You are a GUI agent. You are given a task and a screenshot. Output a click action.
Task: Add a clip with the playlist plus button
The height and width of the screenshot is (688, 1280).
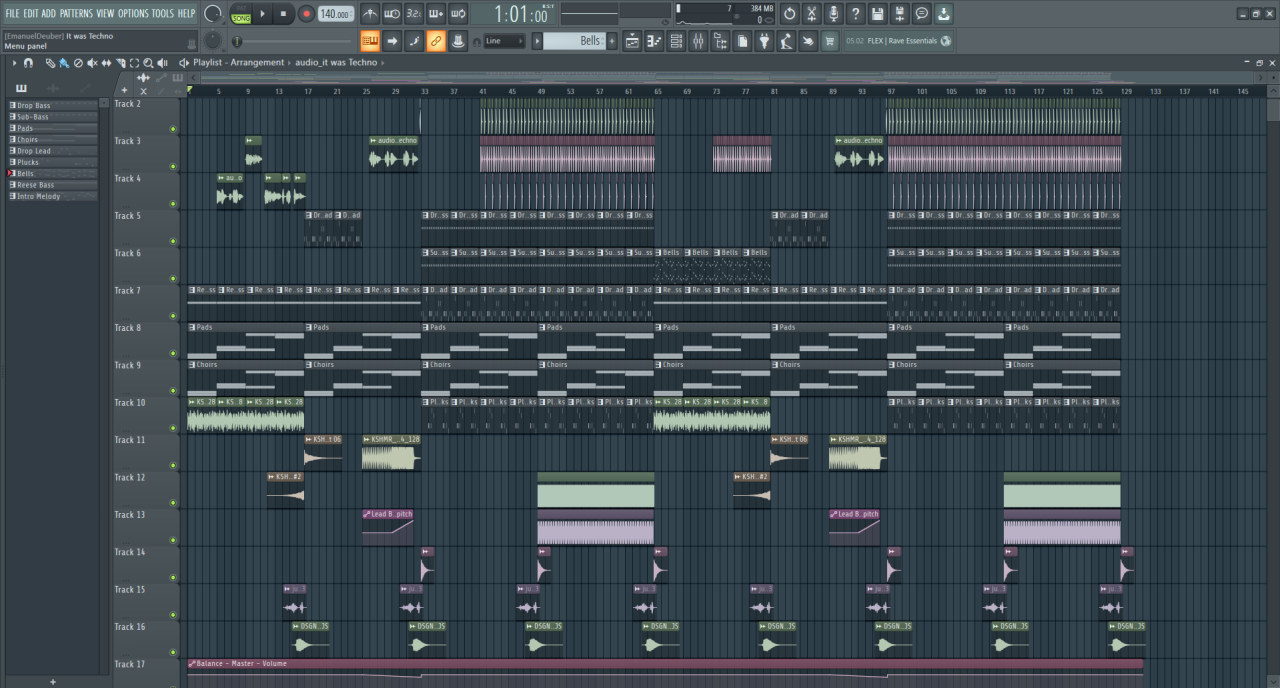point(124,89)
